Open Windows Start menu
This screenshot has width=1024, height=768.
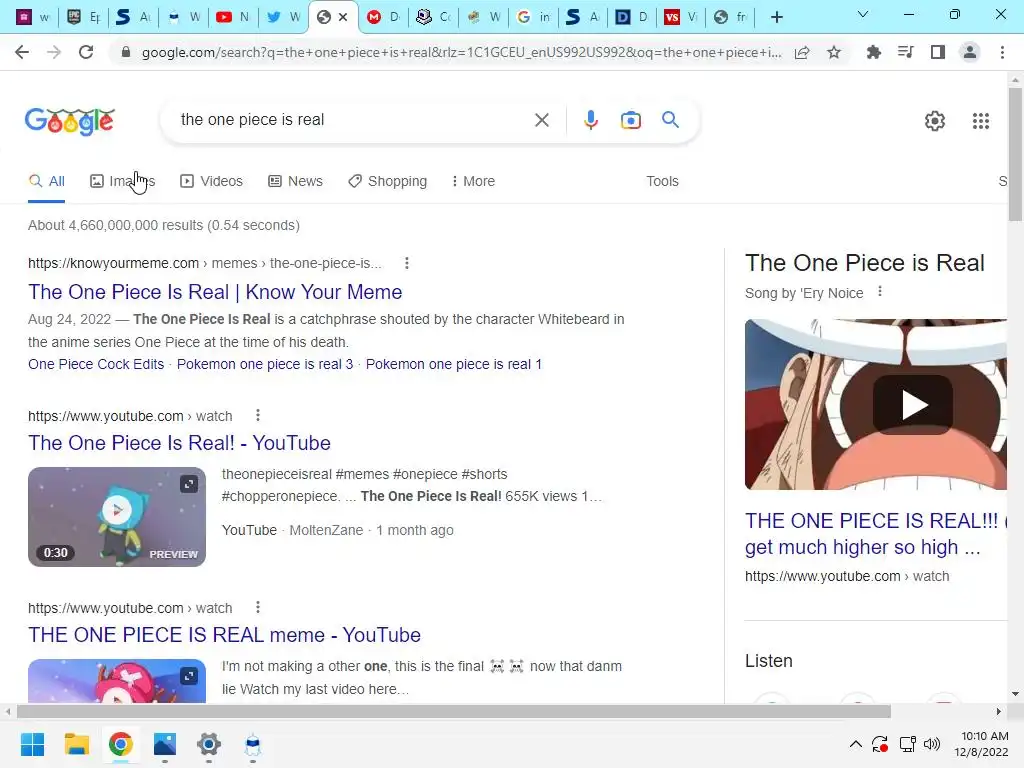[x=32, y=744]
